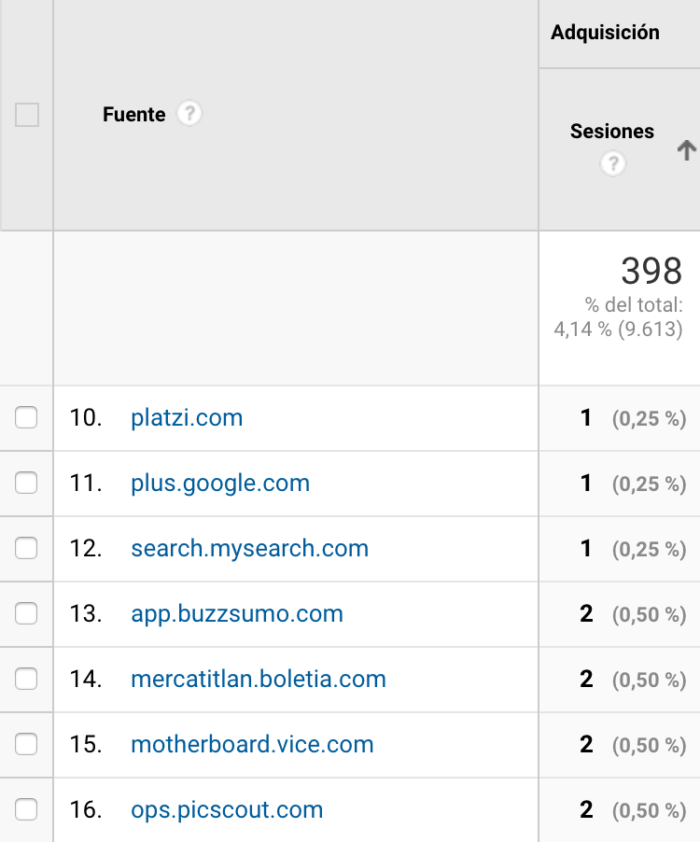The width and height of the screenshot is (700, 842).
Task: Open help icon next to Fuente
Action: click(189, 113)
